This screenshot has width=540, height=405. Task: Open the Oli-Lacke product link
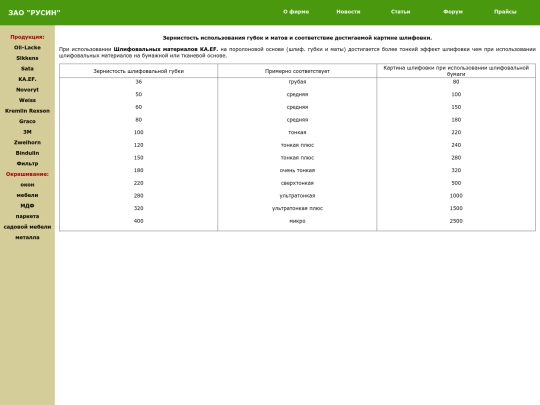(27, 48)
